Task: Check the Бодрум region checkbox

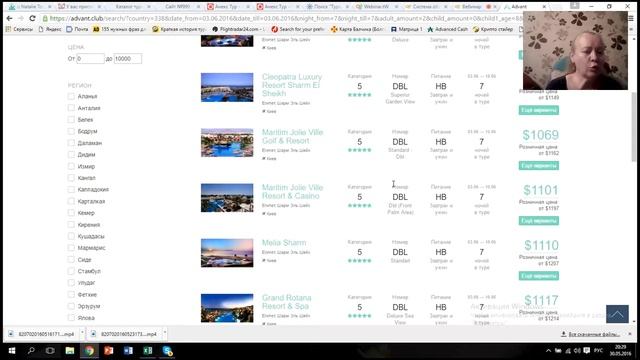Action: 71,131
